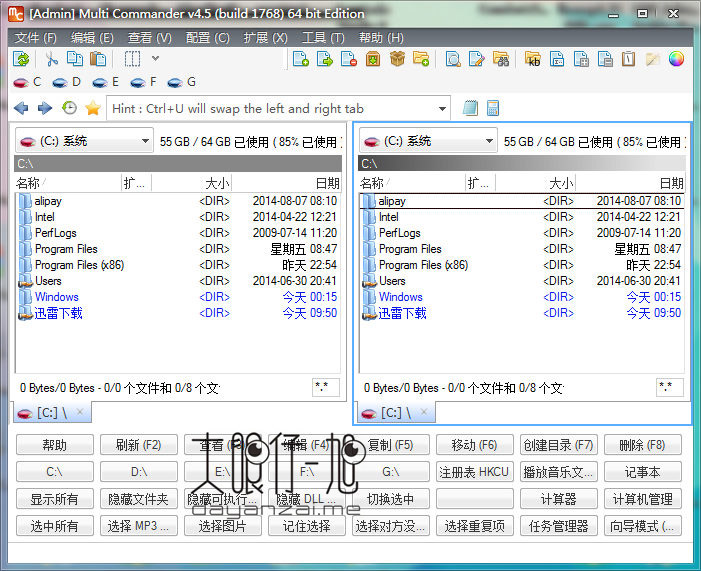
Task: Click the color wheel icon
Action: [x=676, y=59]
